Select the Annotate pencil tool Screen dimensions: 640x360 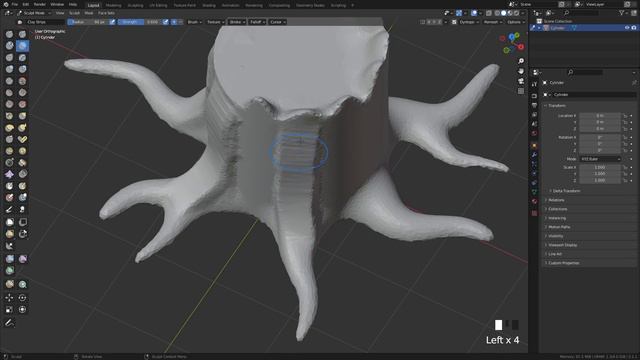click(9, 323)
